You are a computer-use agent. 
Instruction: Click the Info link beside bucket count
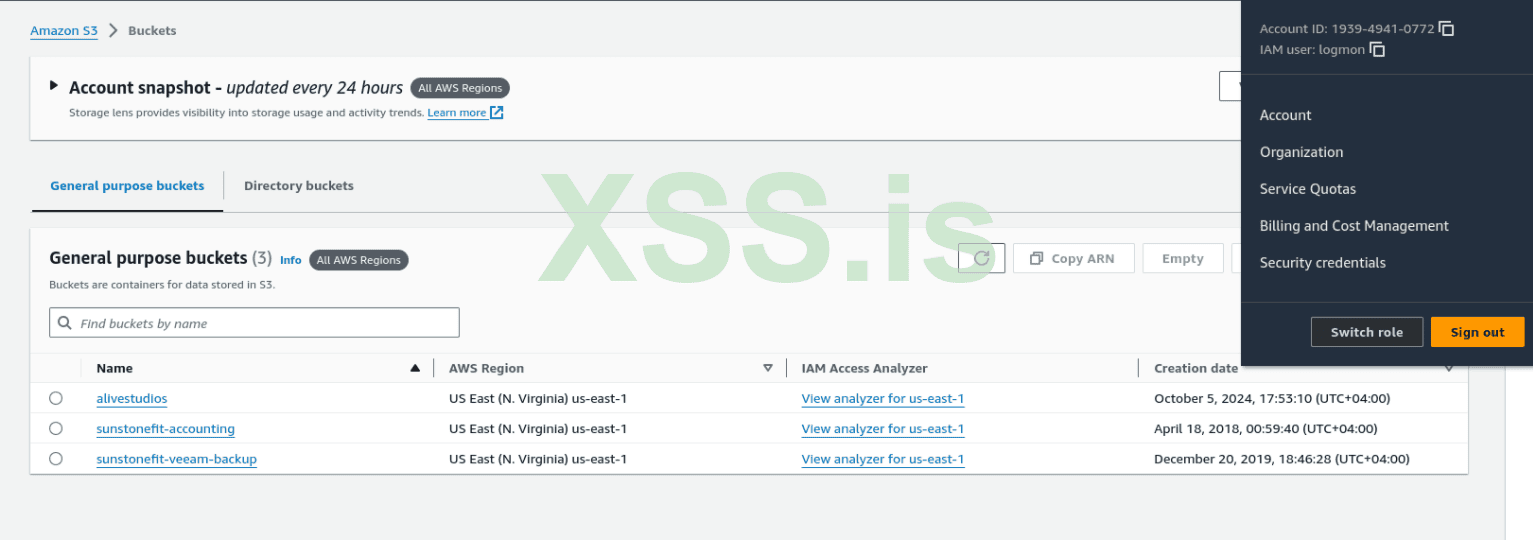[x=290, y=260]
